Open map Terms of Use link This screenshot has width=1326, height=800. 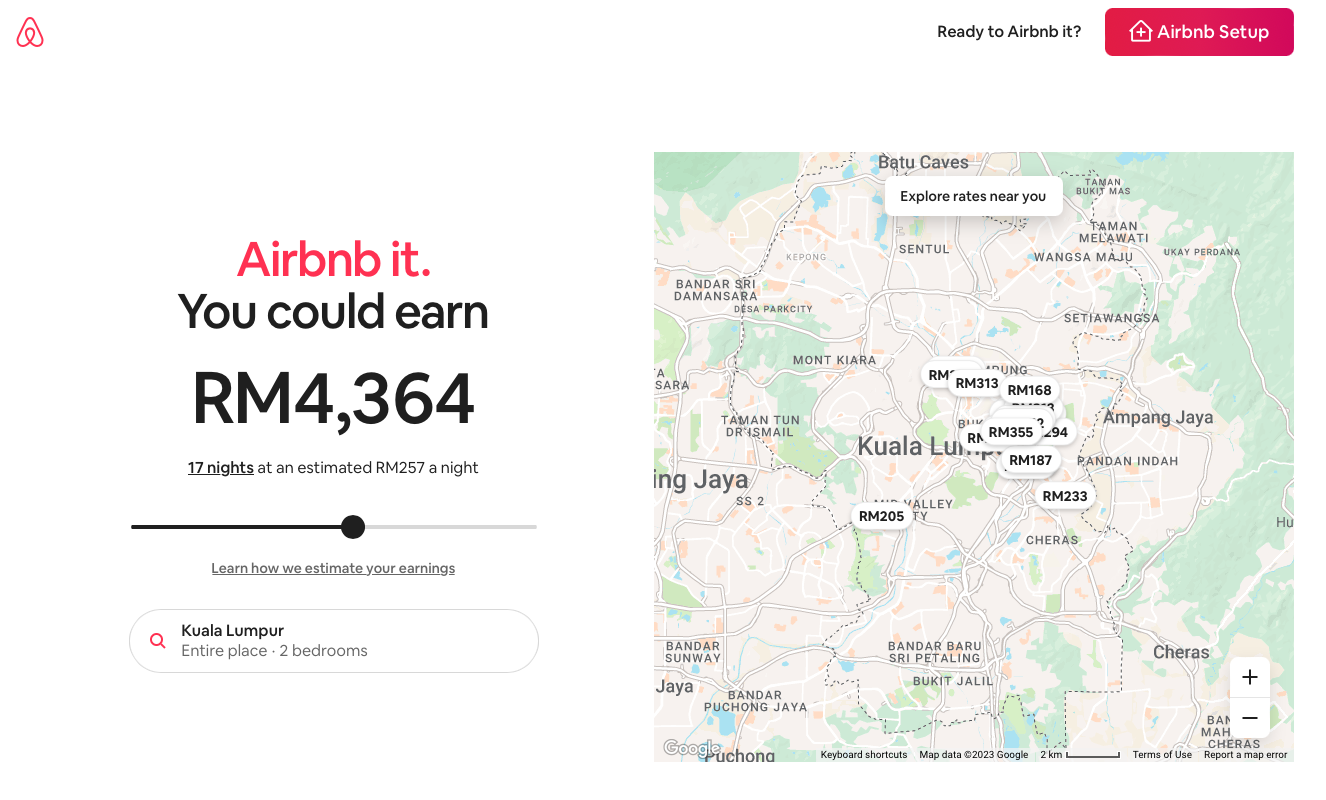pos(1161,755)
